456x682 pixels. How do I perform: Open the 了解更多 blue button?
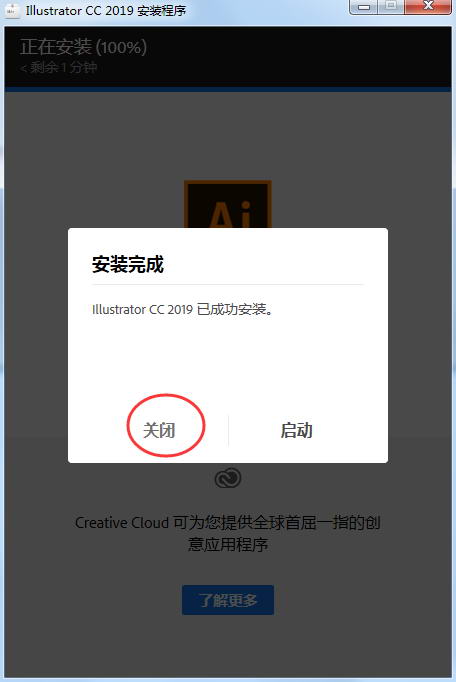(228, 600)
